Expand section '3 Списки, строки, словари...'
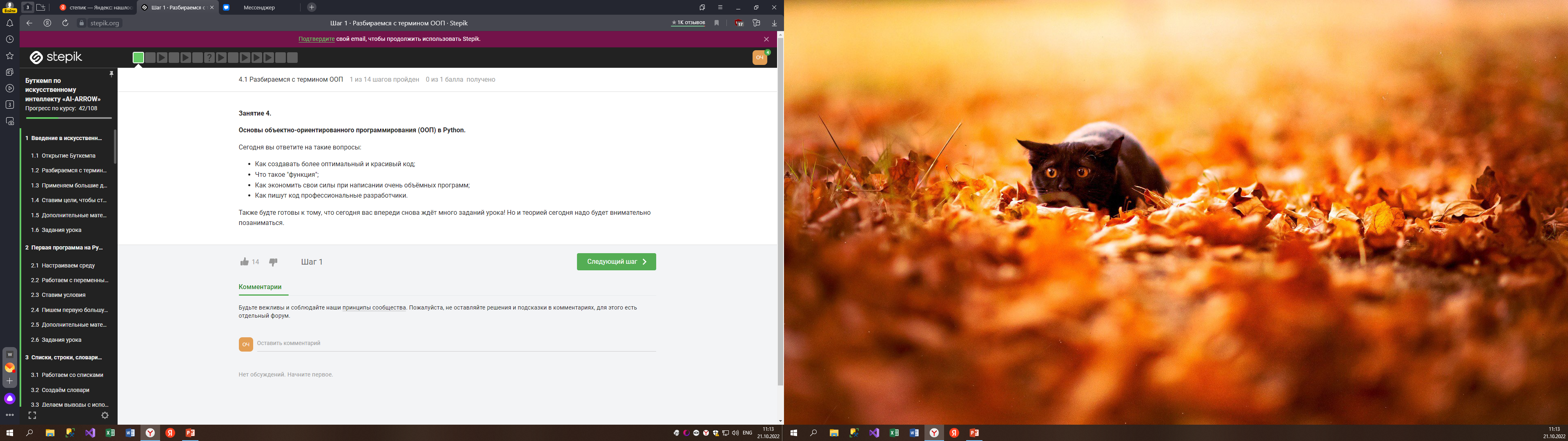Screen dimensions: 1568x441 tap(64, 358)
